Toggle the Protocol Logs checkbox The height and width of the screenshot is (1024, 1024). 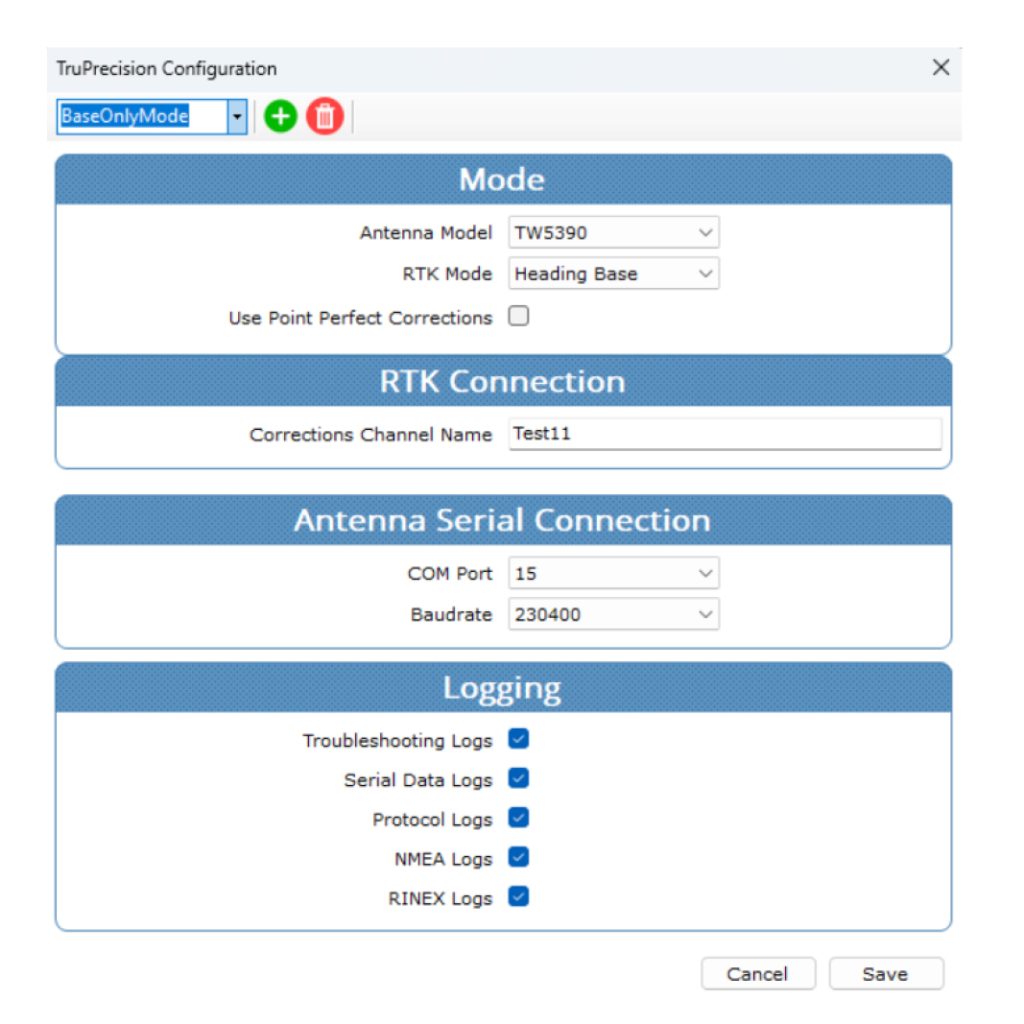coord(518,818)
